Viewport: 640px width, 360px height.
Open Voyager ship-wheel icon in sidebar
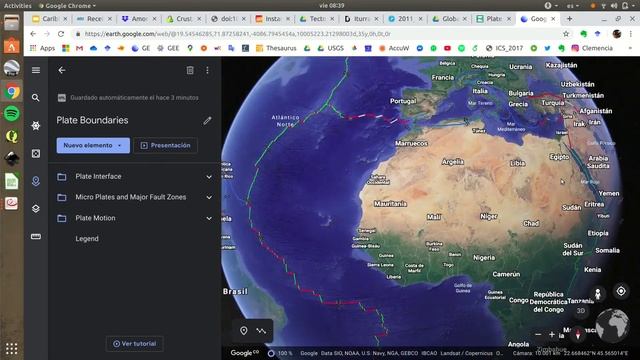pos(36,126)
